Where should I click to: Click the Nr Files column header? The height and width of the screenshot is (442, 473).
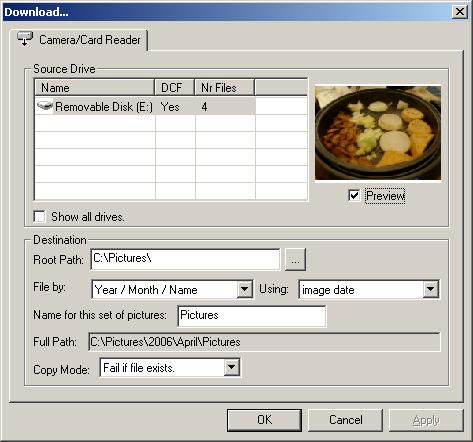click(x=225, y=88)
